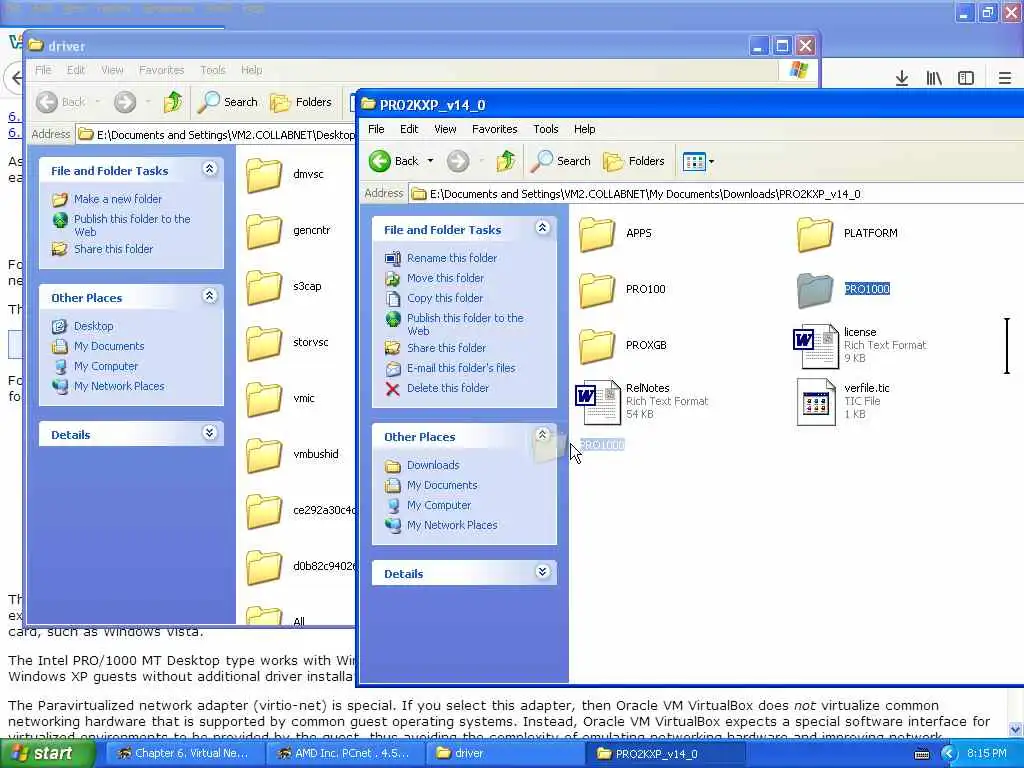The width and height of the screenshot is (1024, 768).
Task: Click the address bar in PRO2KXP window
Action: tap(715, 194)
